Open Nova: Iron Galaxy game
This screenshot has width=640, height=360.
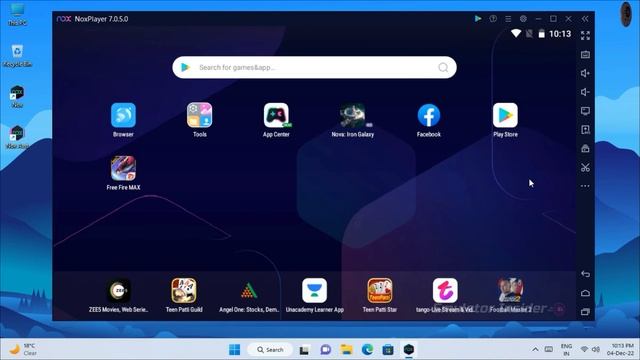point(353,116)
